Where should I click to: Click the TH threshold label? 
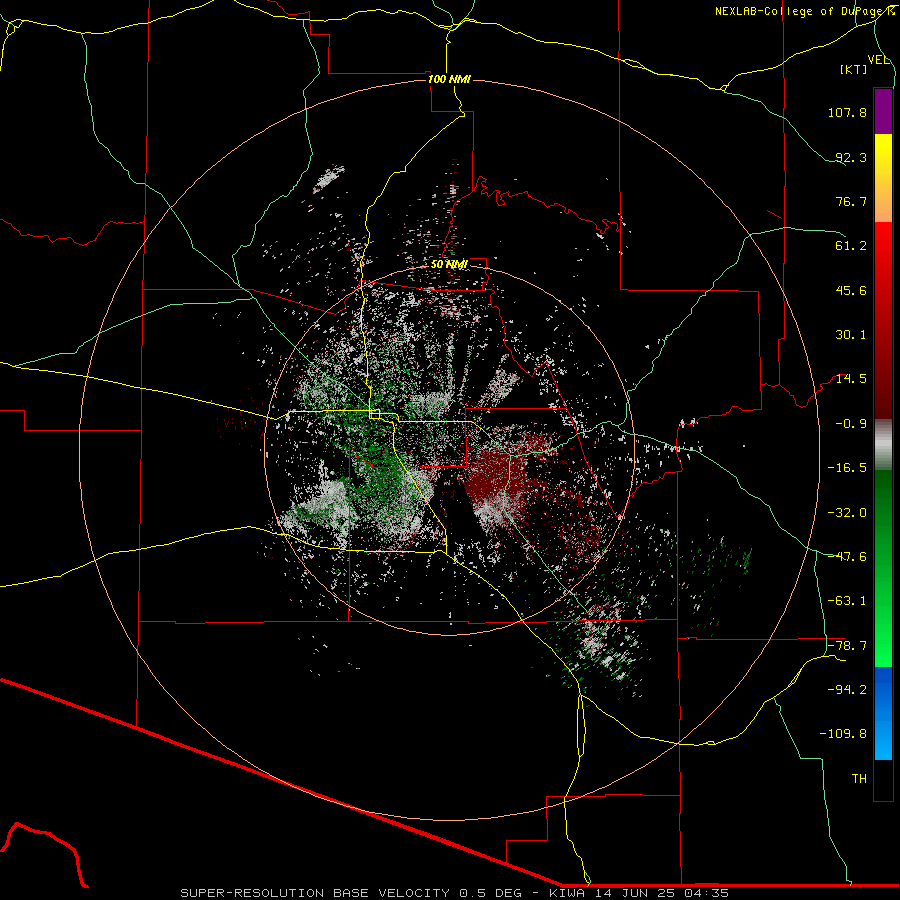[x=859, y=779]
